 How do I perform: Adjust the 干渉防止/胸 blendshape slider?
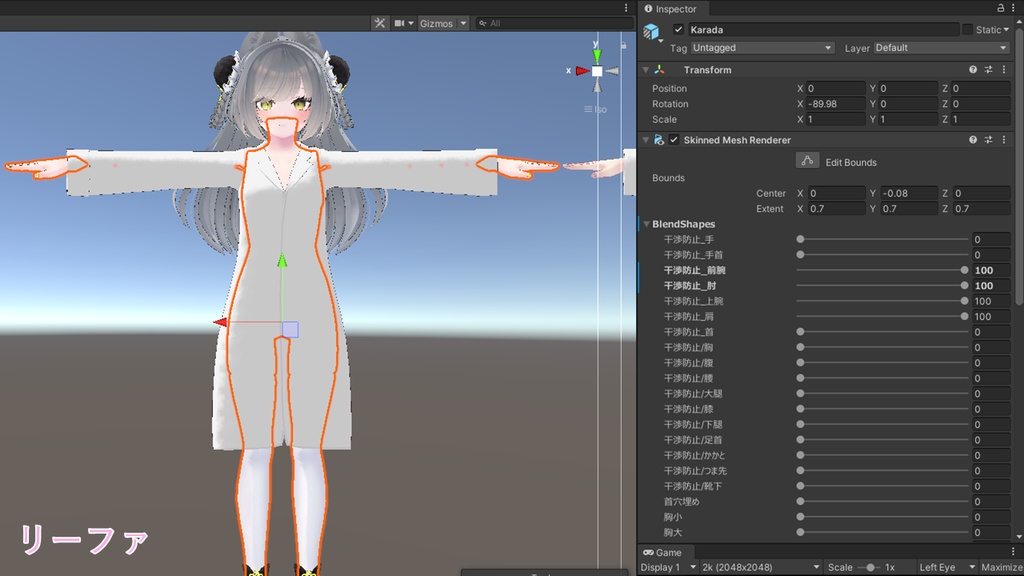(x=882, y=347)
